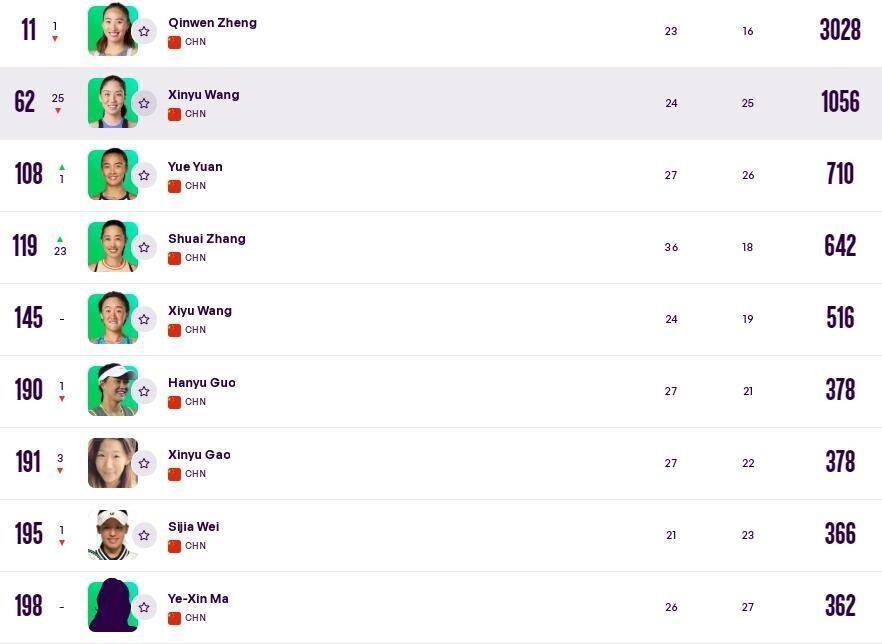The height and width of the screenshot is (644, 882).
Task: Click the China flag under Shuai Zhang
Action: pos(174,258)
